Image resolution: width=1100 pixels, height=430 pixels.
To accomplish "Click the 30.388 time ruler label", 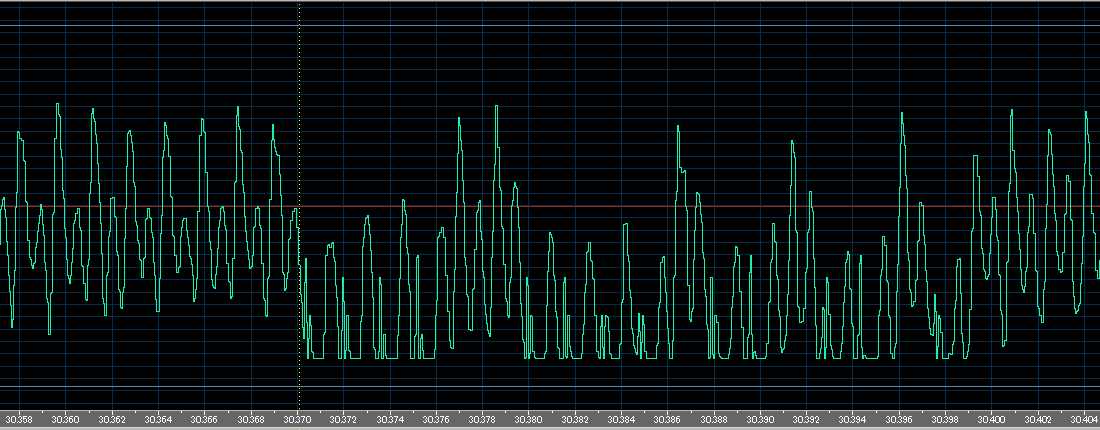I will (714, 419).
